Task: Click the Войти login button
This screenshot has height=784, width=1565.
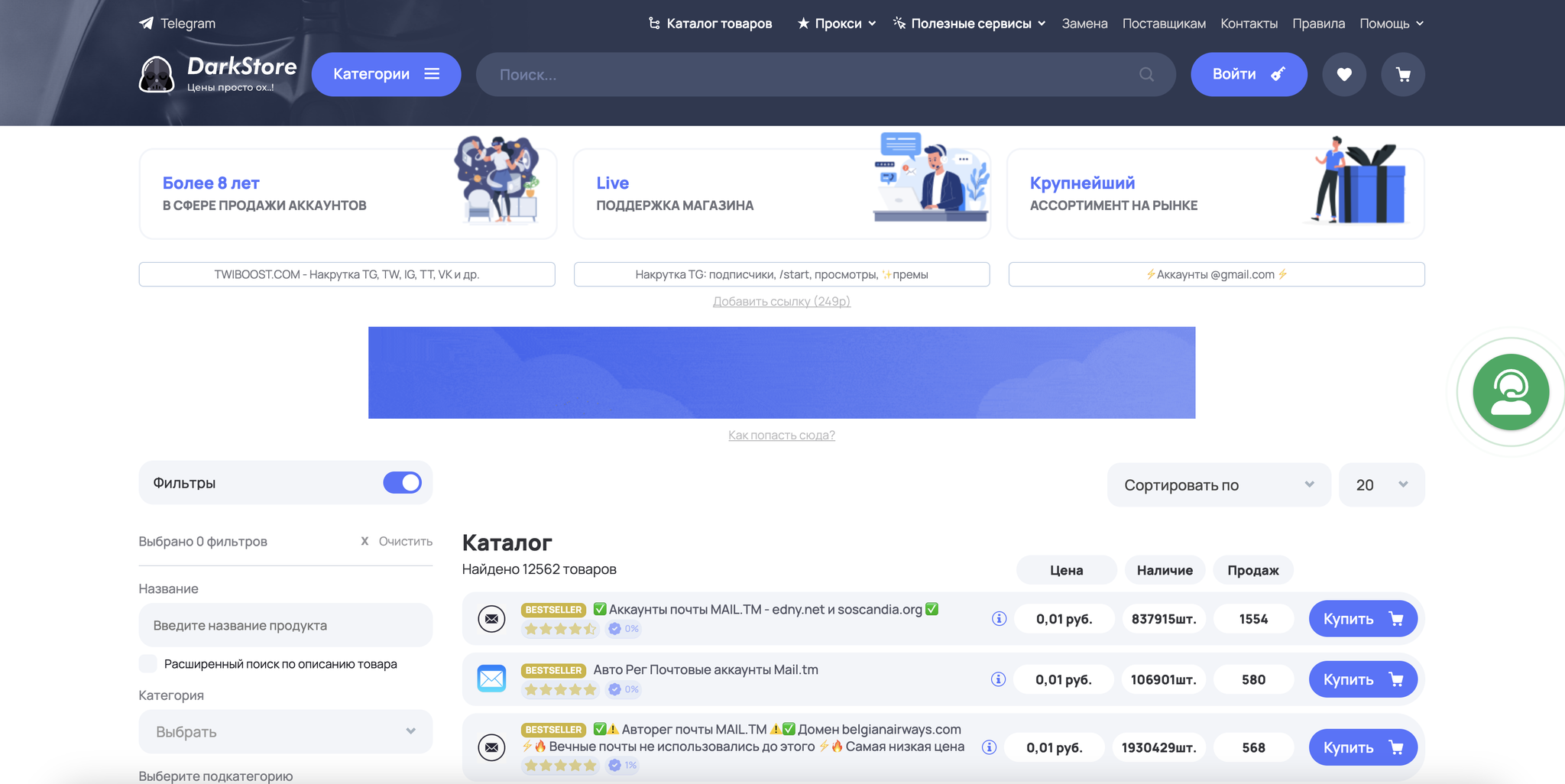Action: click(x=1249, y=74)
